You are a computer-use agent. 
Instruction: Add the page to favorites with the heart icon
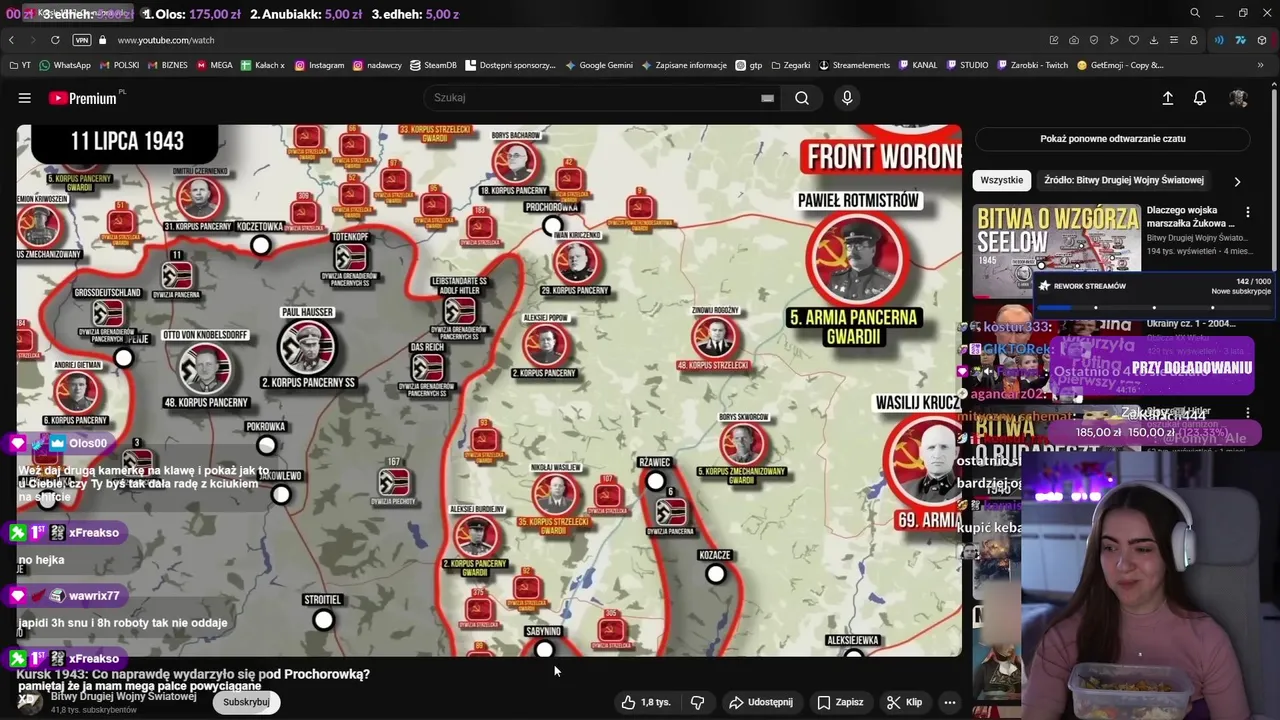point(1134,40)
